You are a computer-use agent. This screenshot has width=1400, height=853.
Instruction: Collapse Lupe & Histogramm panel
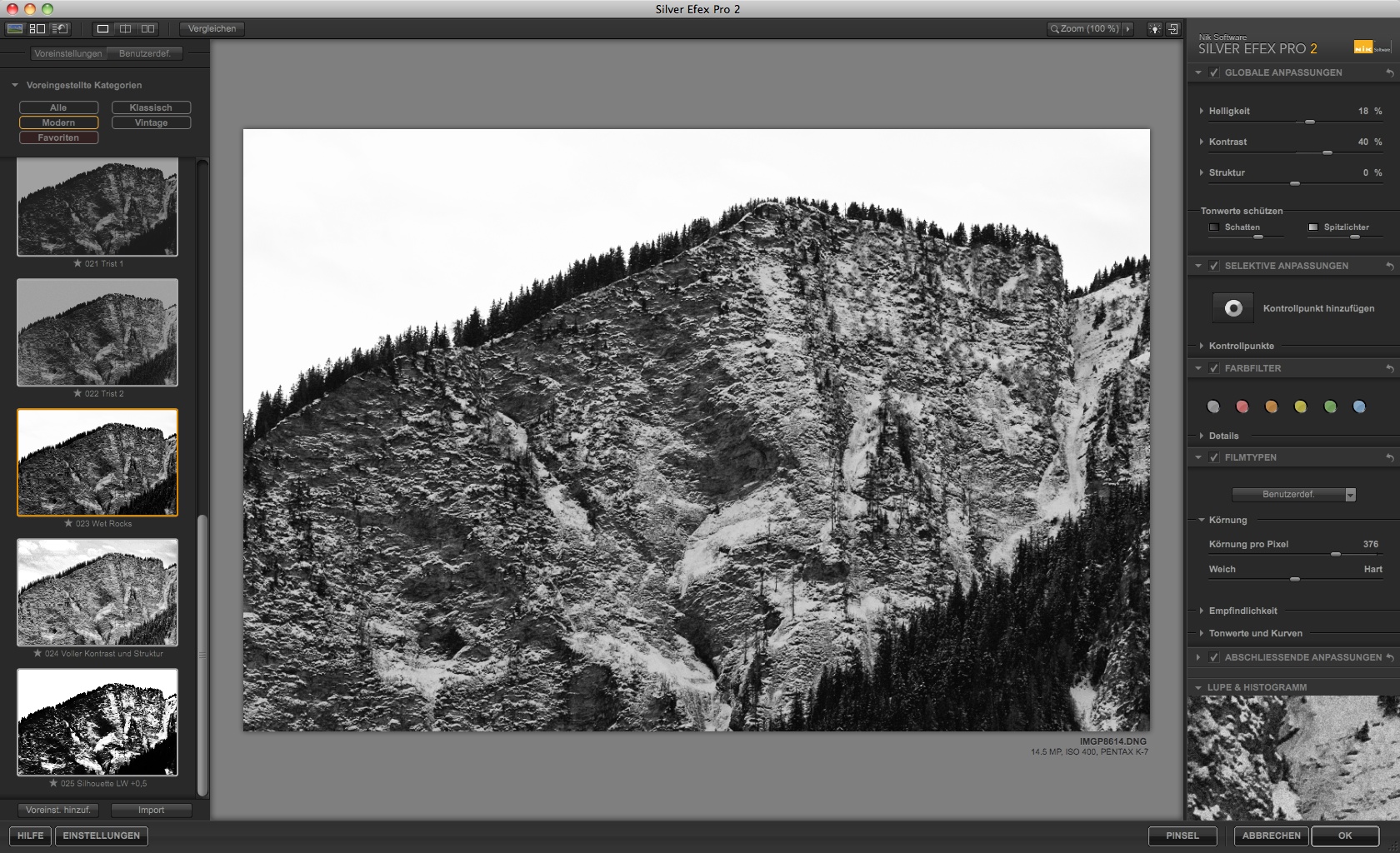[x=1198, y=687]
